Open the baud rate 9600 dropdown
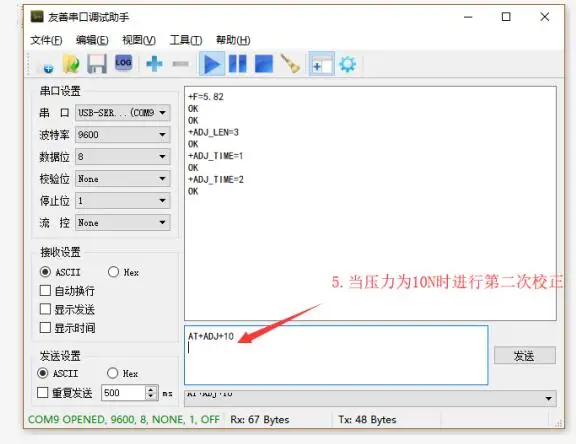Screen dimensions: 576x444 tap(123, 135)
